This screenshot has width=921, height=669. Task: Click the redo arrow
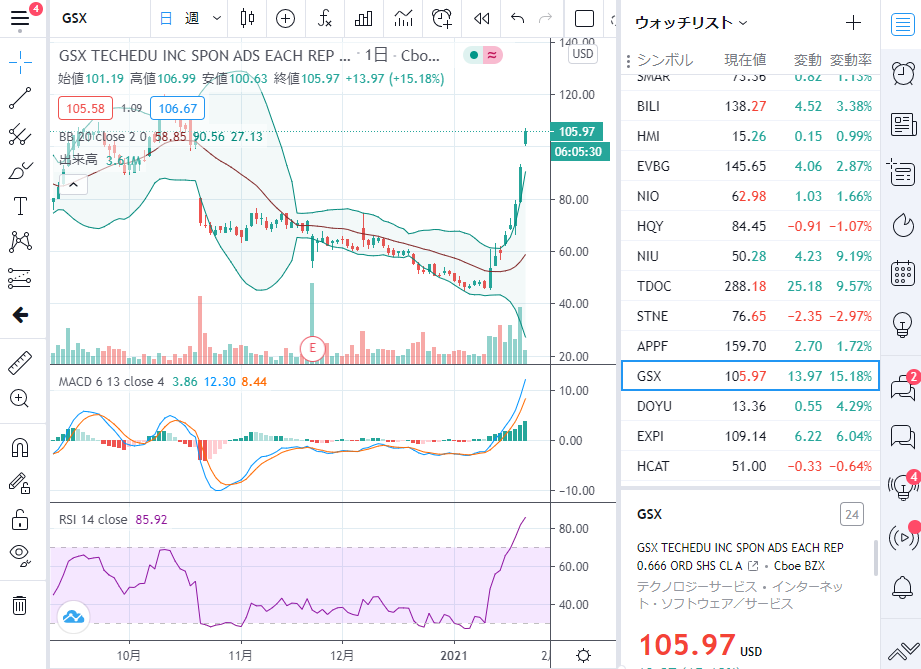[546, 19]
